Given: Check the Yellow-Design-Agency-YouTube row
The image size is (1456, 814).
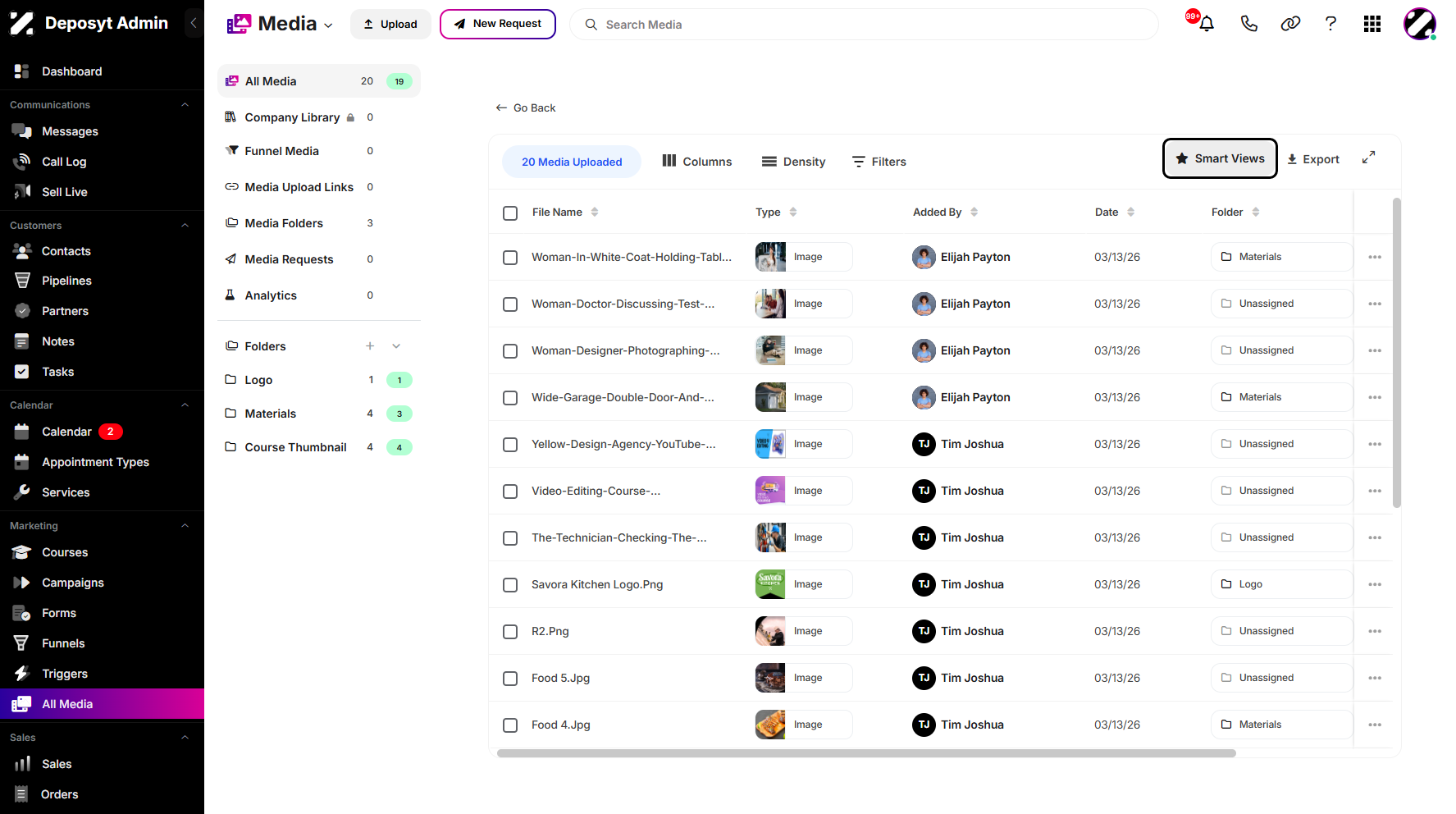Looking at the screenshot, I should pos(510,445).
